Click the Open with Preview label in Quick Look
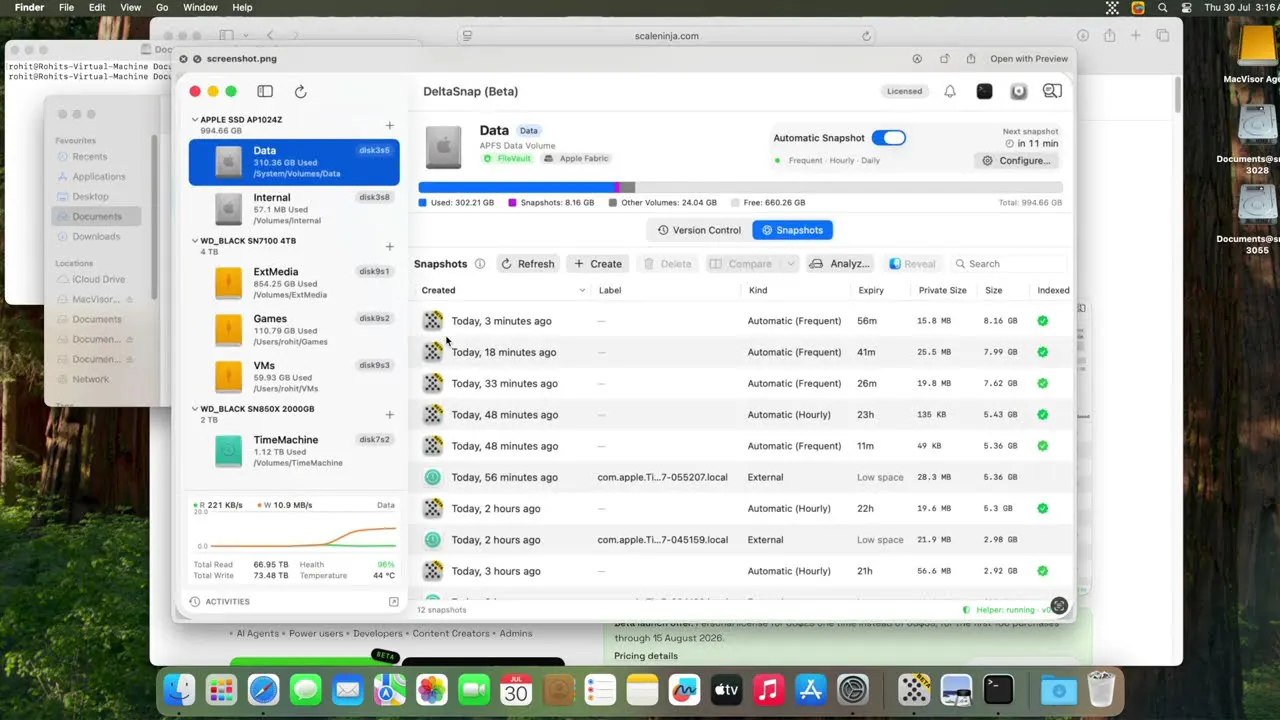Image resolution: width=1280 pixels, height=720 pixels. point(1029,59)
